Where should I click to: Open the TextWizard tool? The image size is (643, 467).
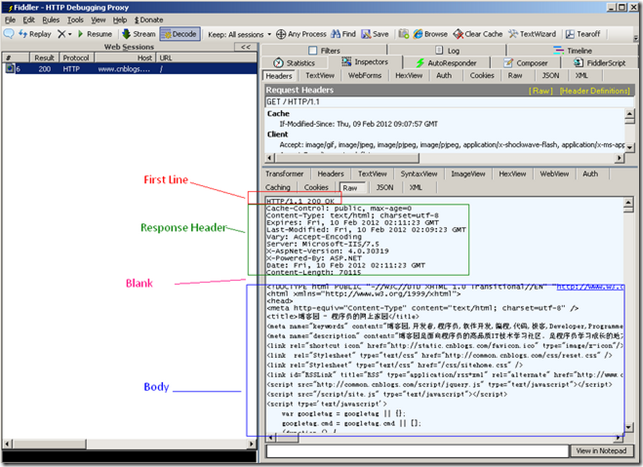[532, 34]
